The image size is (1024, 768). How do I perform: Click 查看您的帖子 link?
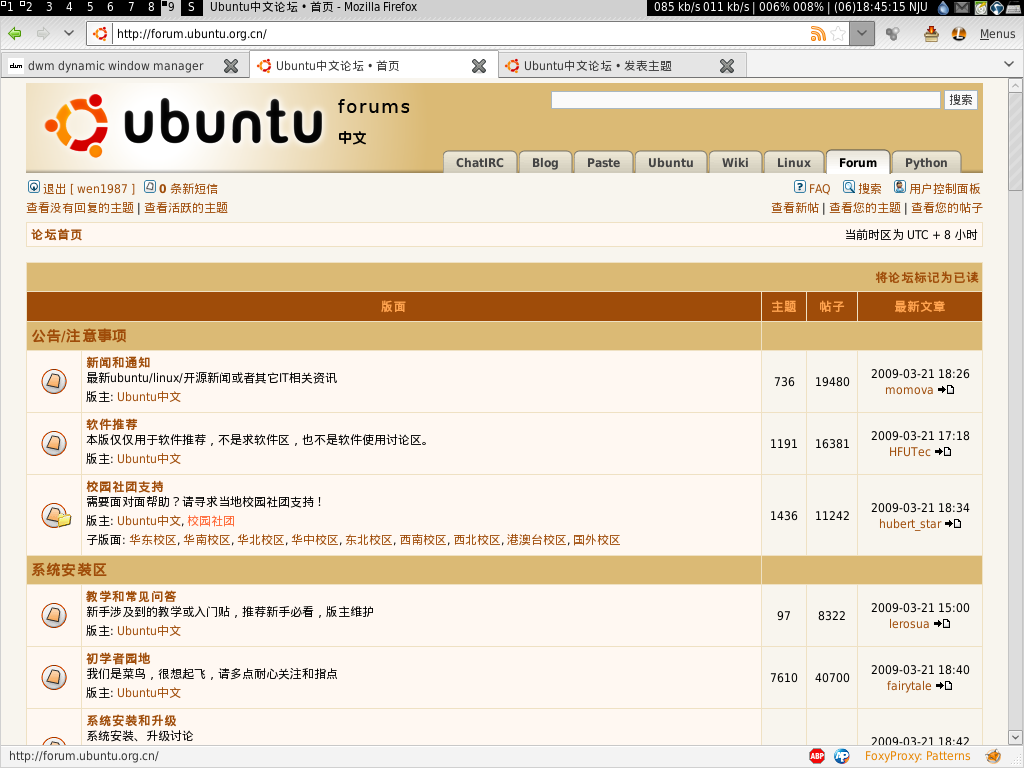point(947,208)
